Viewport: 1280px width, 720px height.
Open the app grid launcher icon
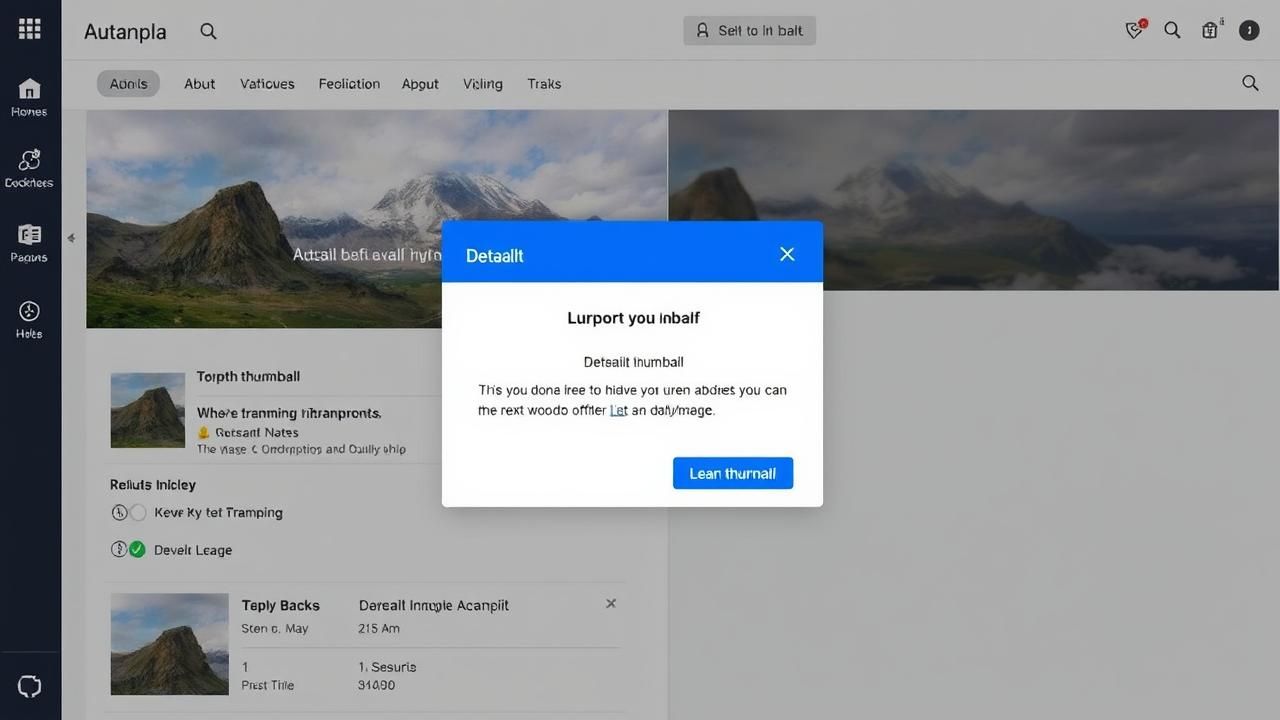pyautogui.click(x=30, y=29)
